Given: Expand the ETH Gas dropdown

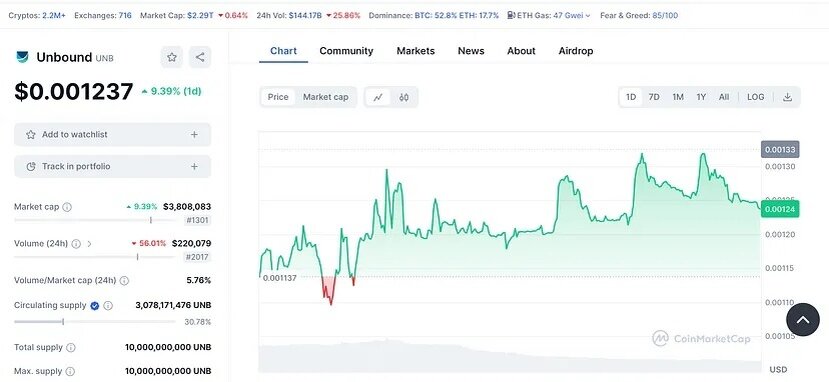Looking at the screenshot, I should coord(588,16).
